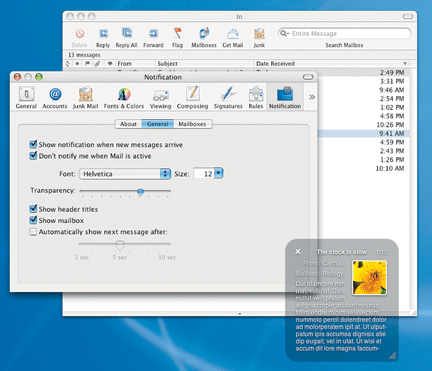Click the Delete icon in Mail toolbar

coord(79,34)
